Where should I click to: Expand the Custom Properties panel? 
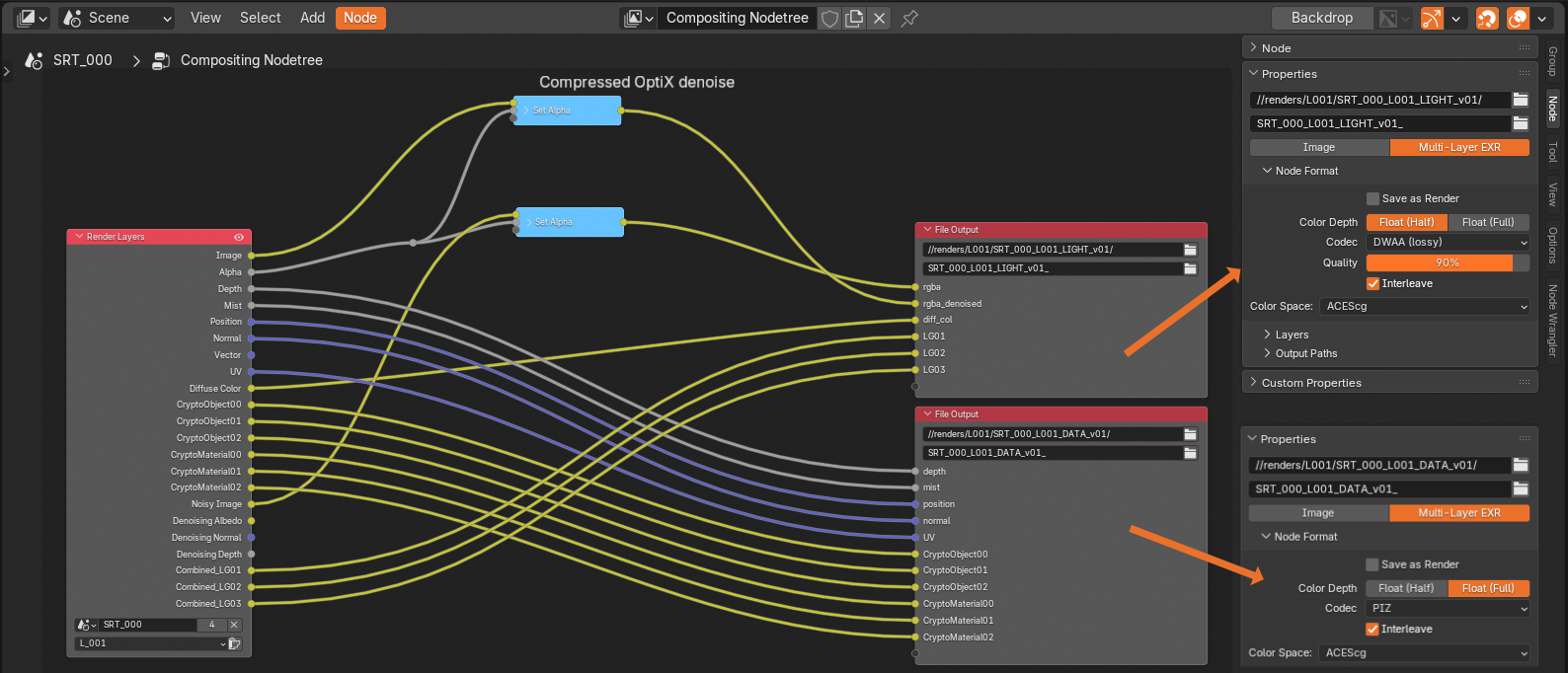[1310, 383]
